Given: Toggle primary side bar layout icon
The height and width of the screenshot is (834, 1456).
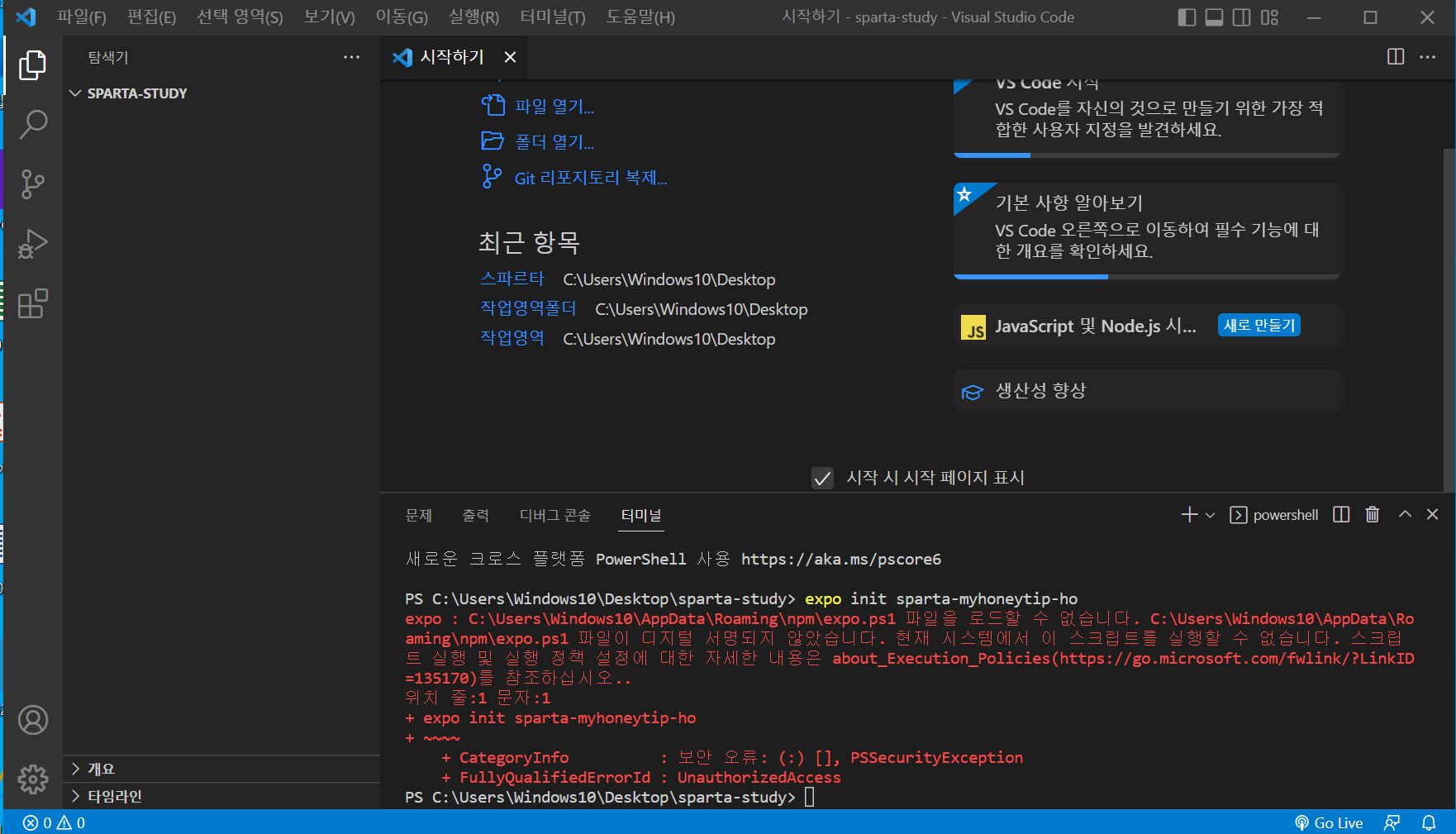Looking at the screenshot, I should [x=1187, y=17].
